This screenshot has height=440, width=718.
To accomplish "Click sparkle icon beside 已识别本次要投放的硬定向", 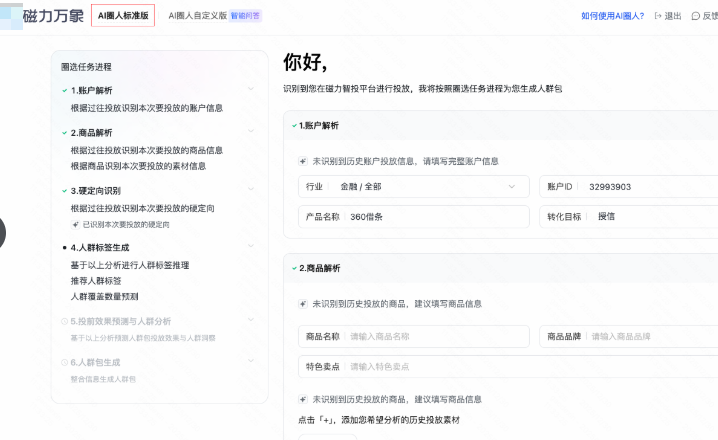I will pyautogui.click(x=75, y=224).
